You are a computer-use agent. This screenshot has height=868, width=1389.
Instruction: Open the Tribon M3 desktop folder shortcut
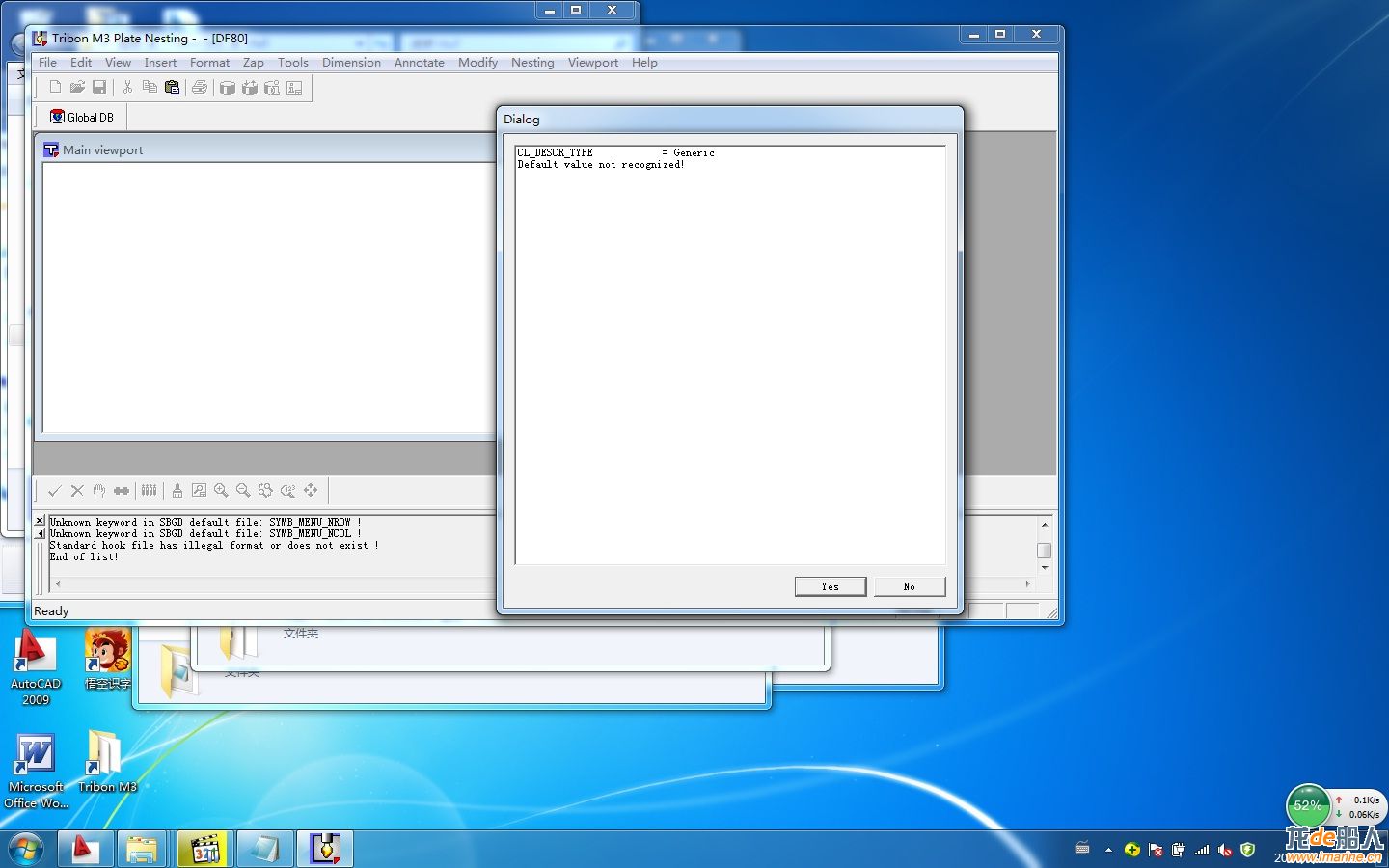pyautogui.click(x=107, y=762)
